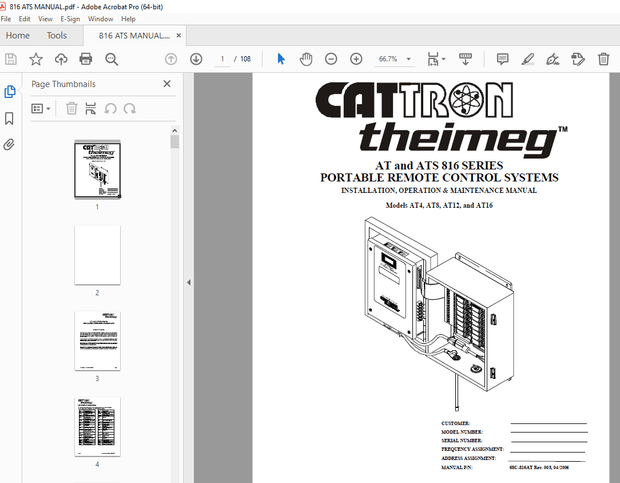
Task: Open the Fill & Sign tool
Action: pyautogui.click(x=552, y=59)
